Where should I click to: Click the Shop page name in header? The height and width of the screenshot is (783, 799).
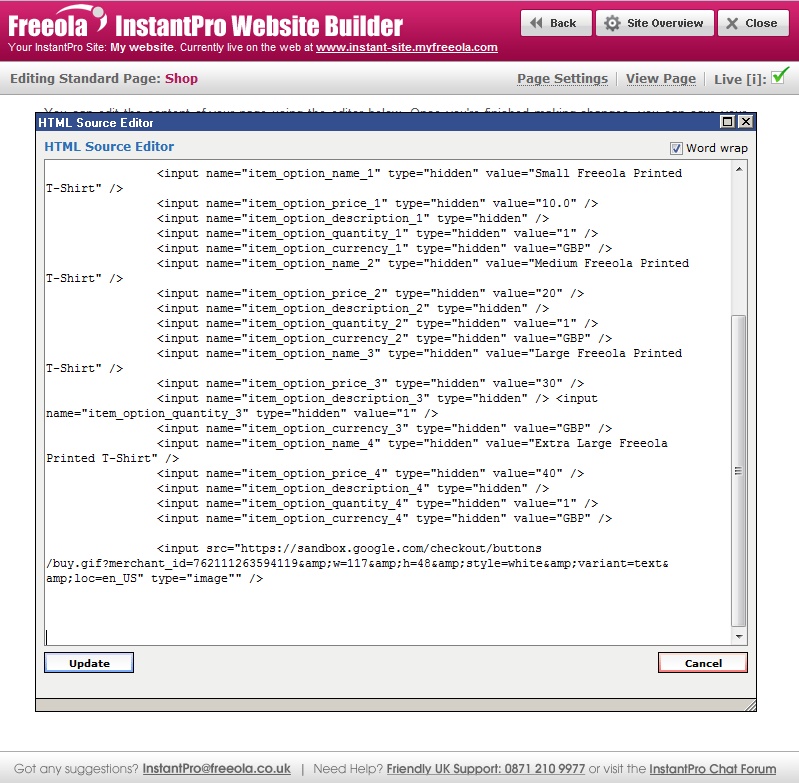(181, 78)
